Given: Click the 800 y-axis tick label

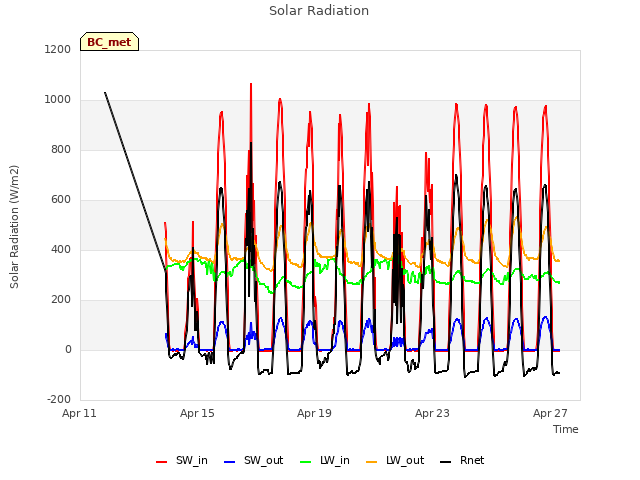Looking at the screenshot, I should pos(61,149).
